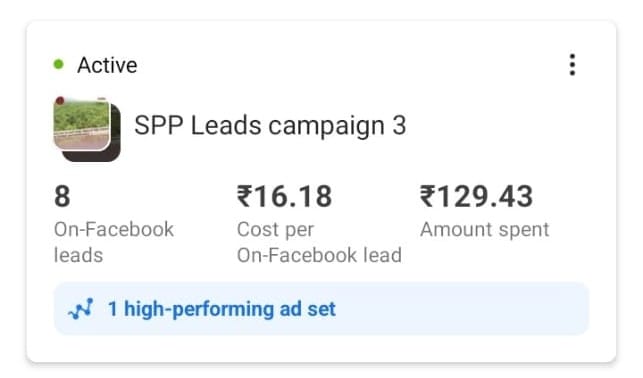Select the SPP Leads campaign 3 title
The image size is (643, 378).
click(270, 125)
